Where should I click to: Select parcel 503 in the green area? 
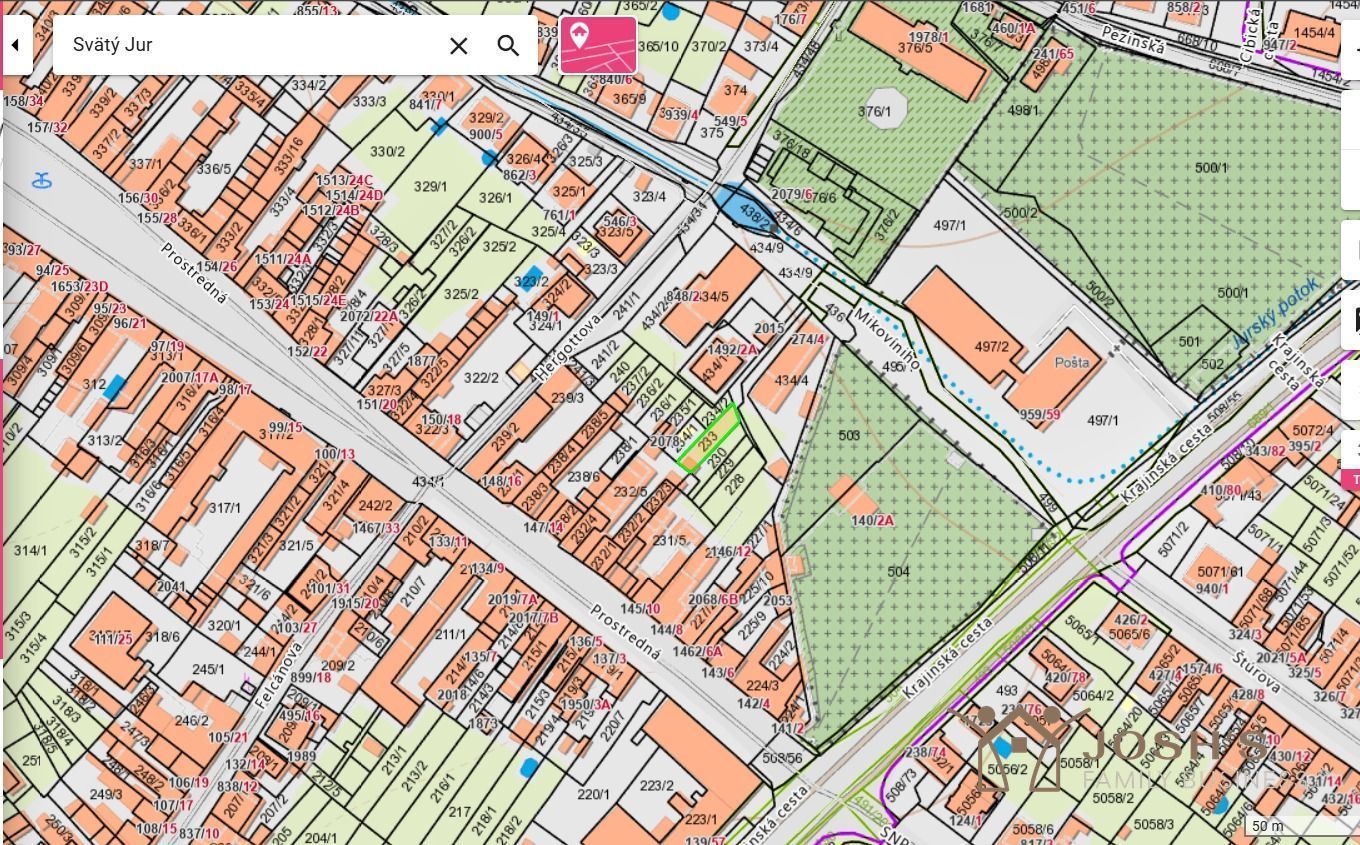pyautogui.click(x=849, y=435)
